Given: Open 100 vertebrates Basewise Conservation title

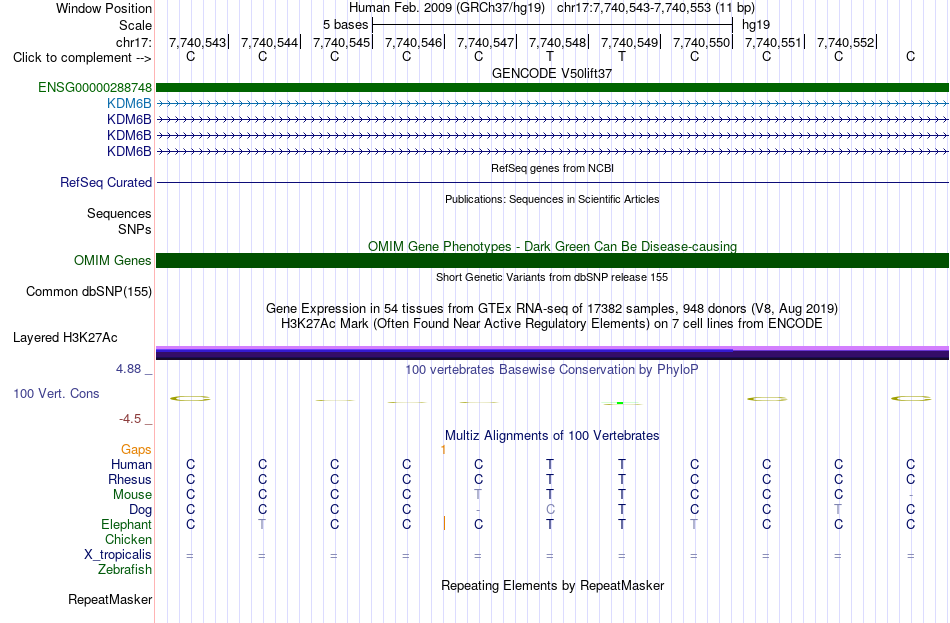Looking at the screenshot, I should 552,370.
